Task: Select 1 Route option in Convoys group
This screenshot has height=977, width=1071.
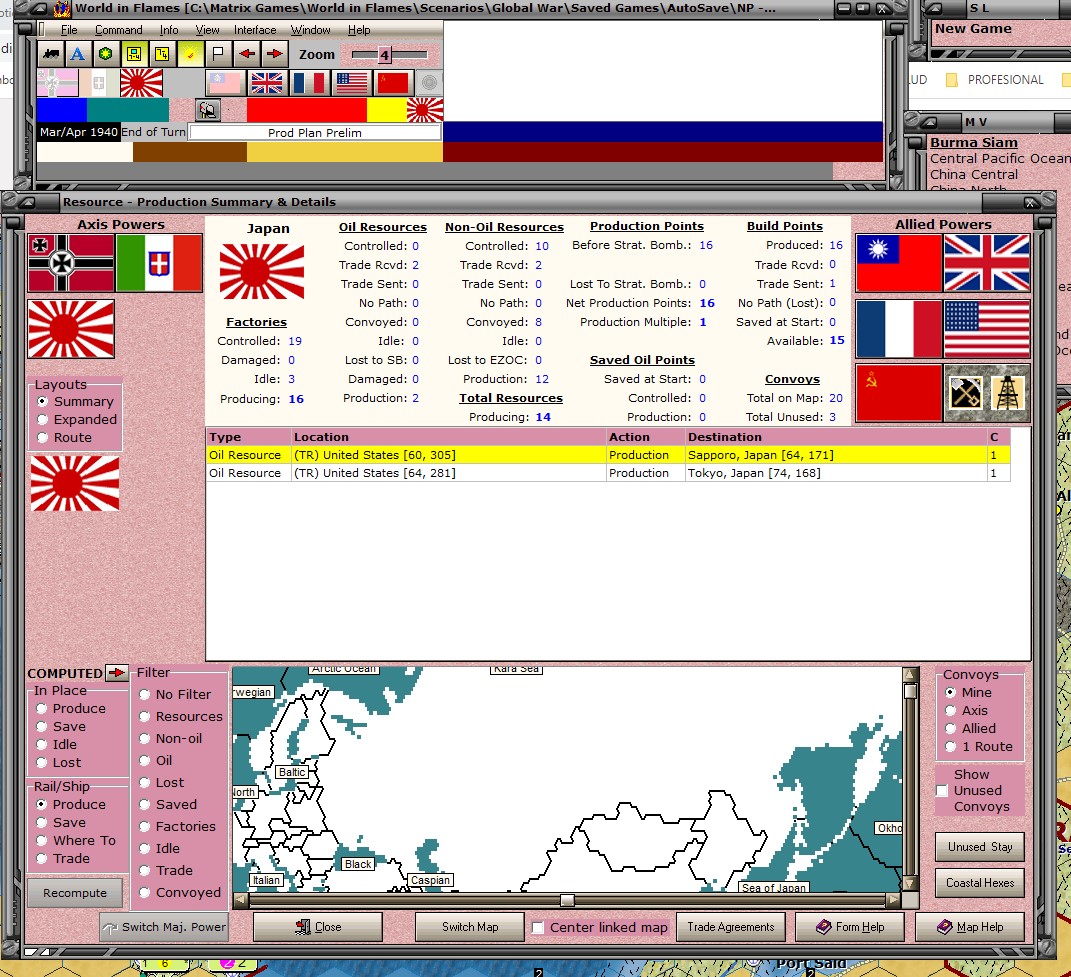Action: pos(950,747)
